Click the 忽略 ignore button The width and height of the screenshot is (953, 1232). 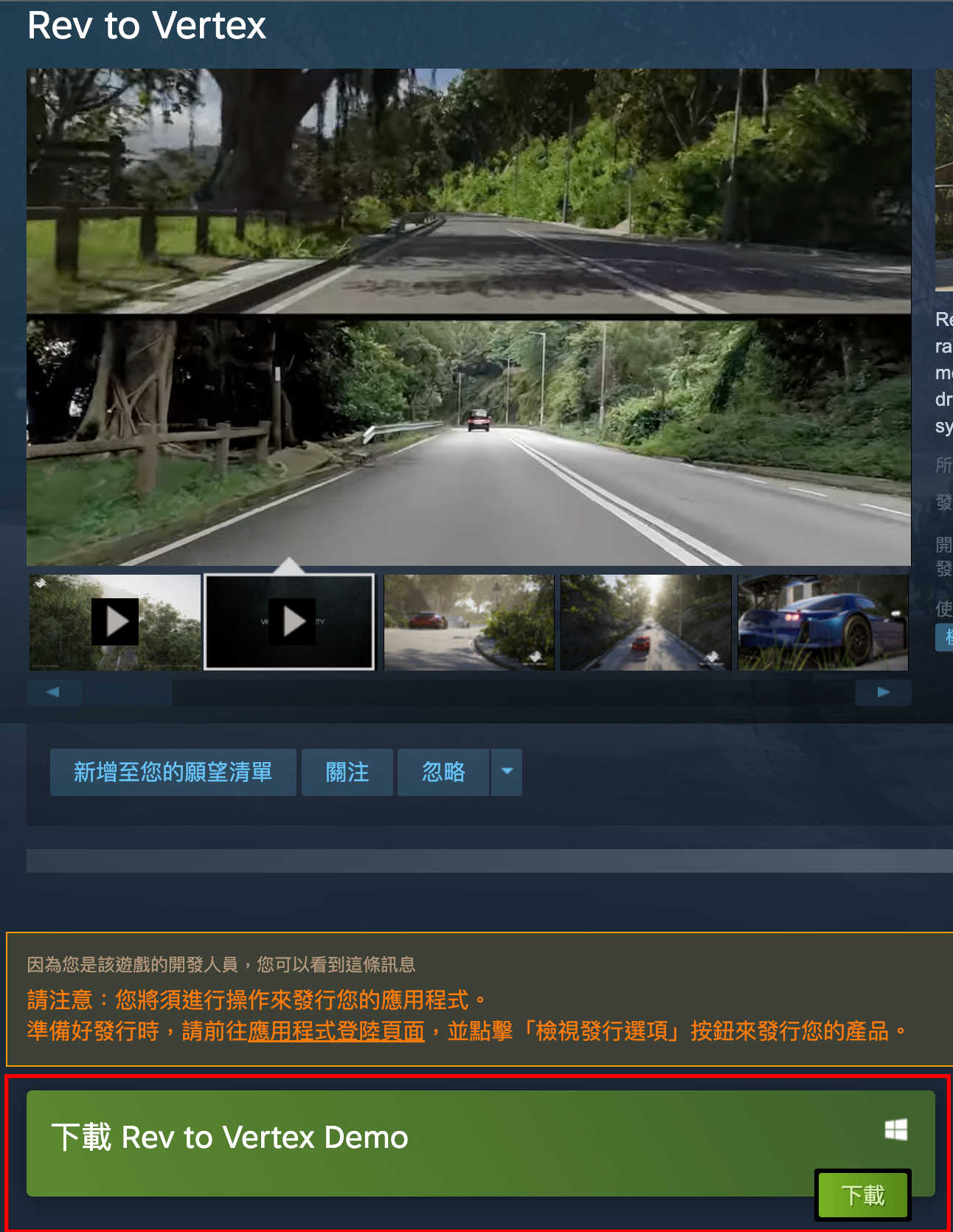tap(443, 772)
